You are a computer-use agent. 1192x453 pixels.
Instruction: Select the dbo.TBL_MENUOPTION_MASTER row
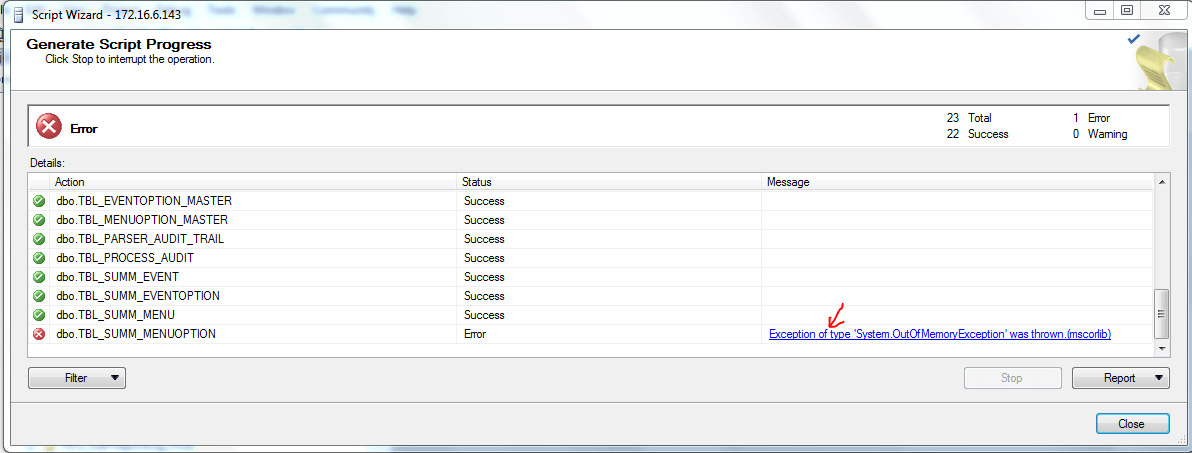[142, 220]
